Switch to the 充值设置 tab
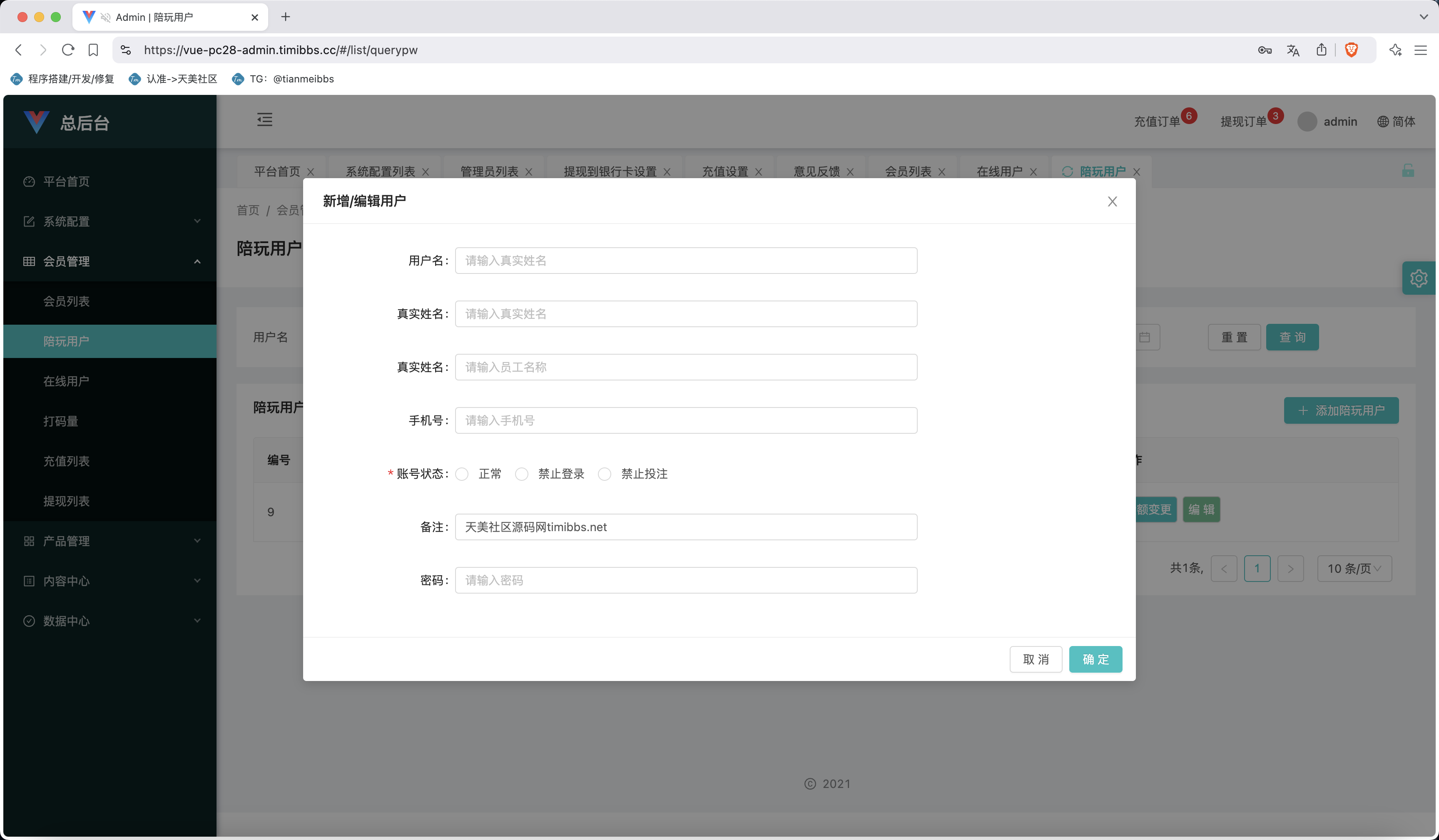Image resolution: width=1439 pixels, height=840 pixels. (x=724, y=171)
